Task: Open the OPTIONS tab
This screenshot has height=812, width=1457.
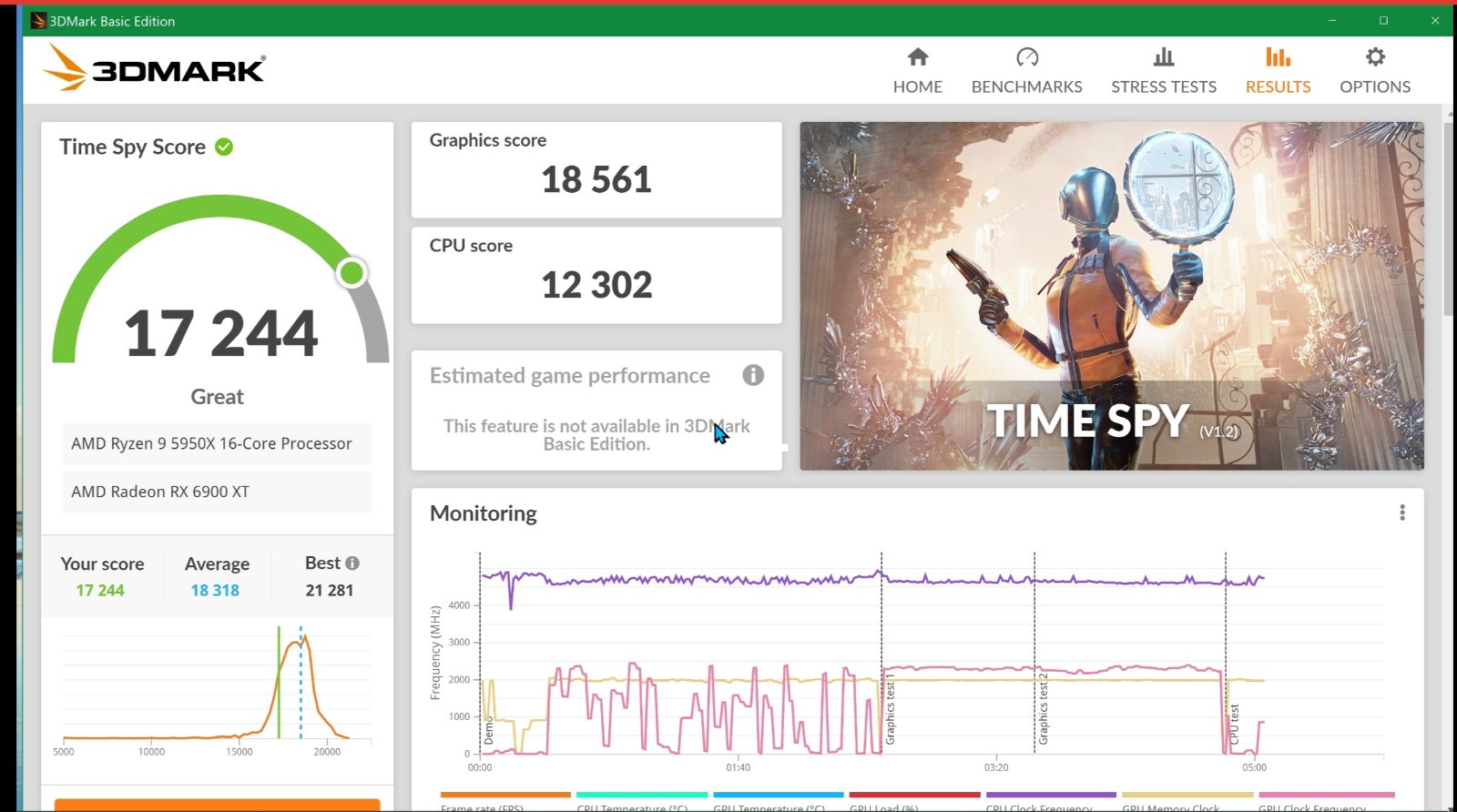Action: (1374, 71)
